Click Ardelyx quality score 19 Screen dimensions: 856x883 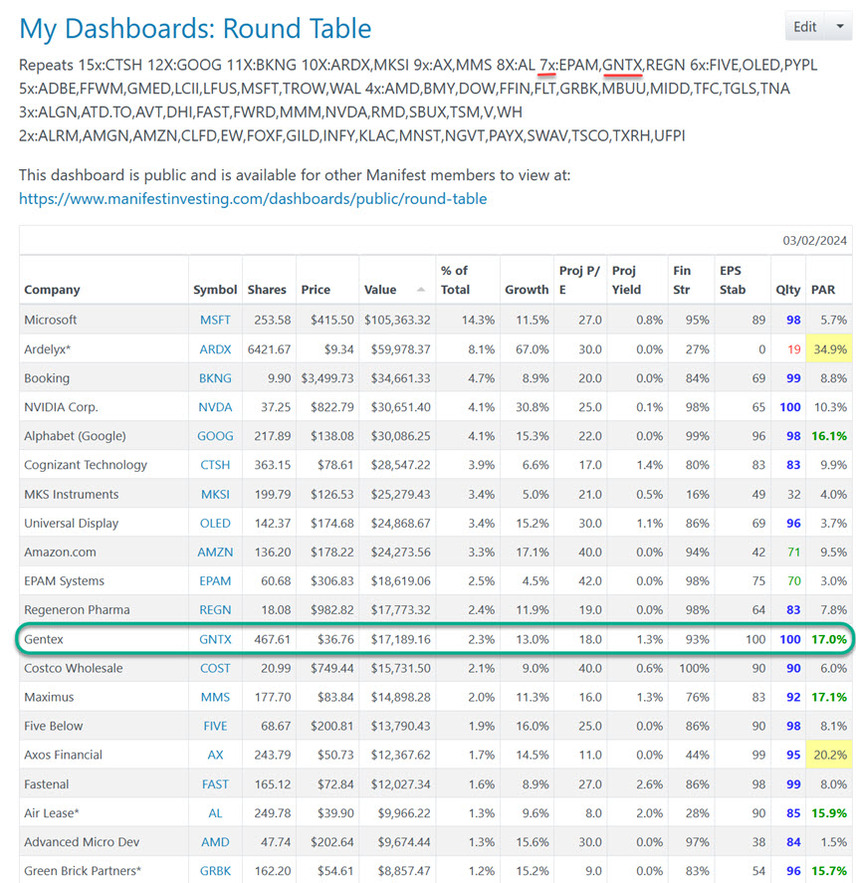pyautogui.click(x=793, y=349)
